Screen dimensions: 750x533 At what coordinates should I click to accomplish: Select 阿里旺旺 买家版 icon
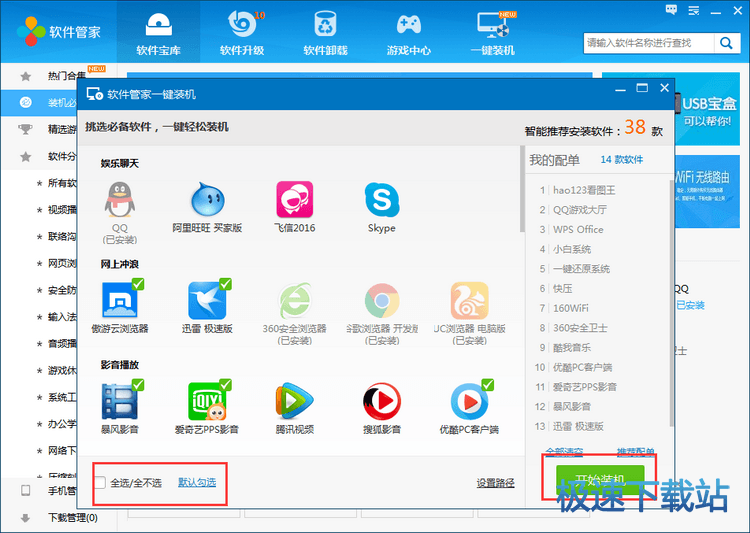[207, 200]
